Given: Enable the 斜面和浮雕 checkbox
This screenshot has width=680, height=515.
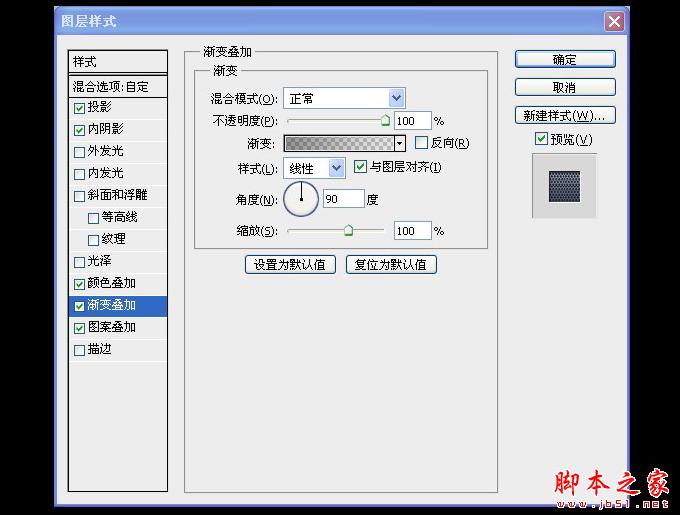Looking at the screenshot, I should [79, 196].
